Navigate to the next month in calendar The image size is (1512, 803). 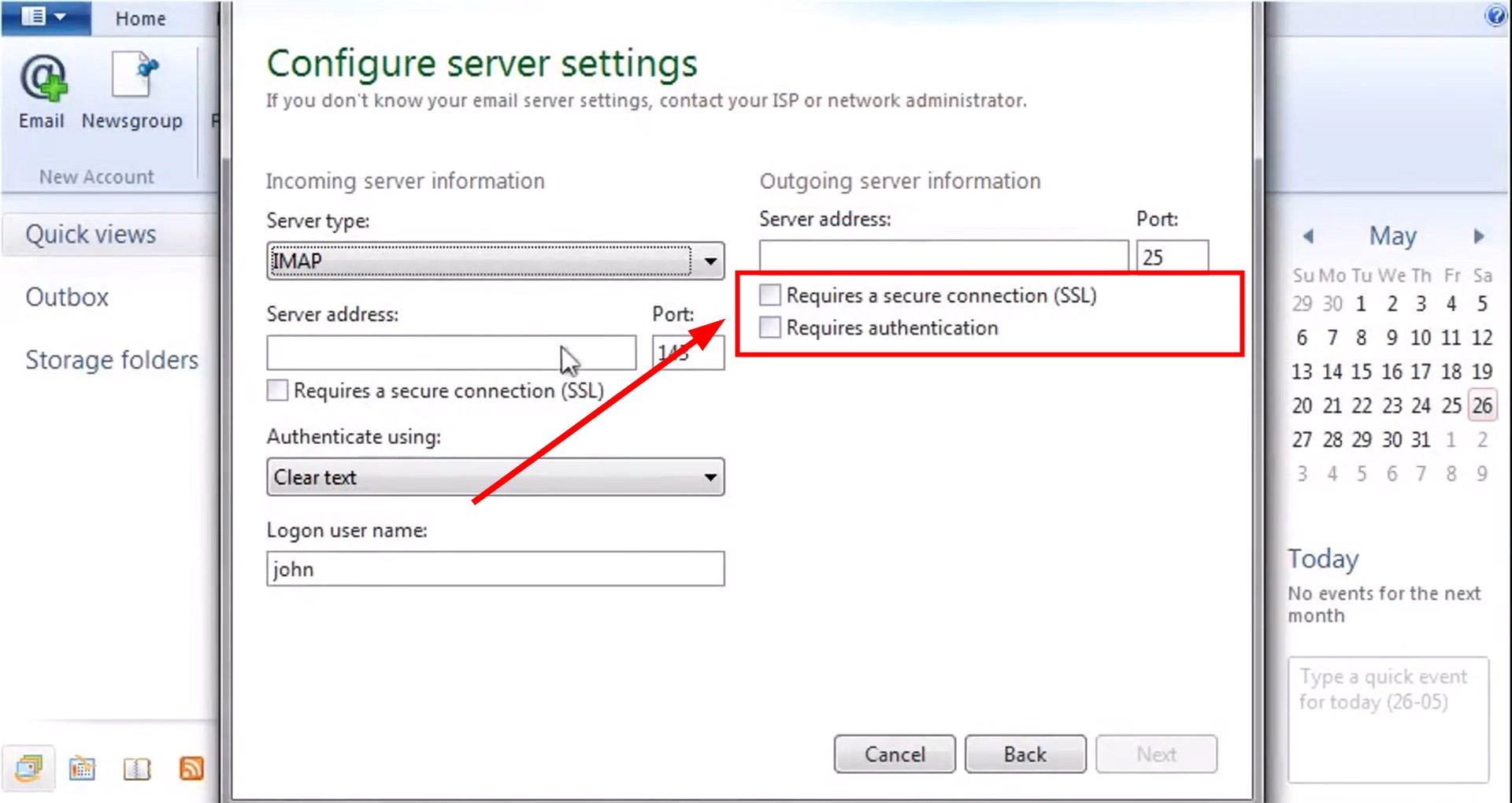coord(1478,236)
